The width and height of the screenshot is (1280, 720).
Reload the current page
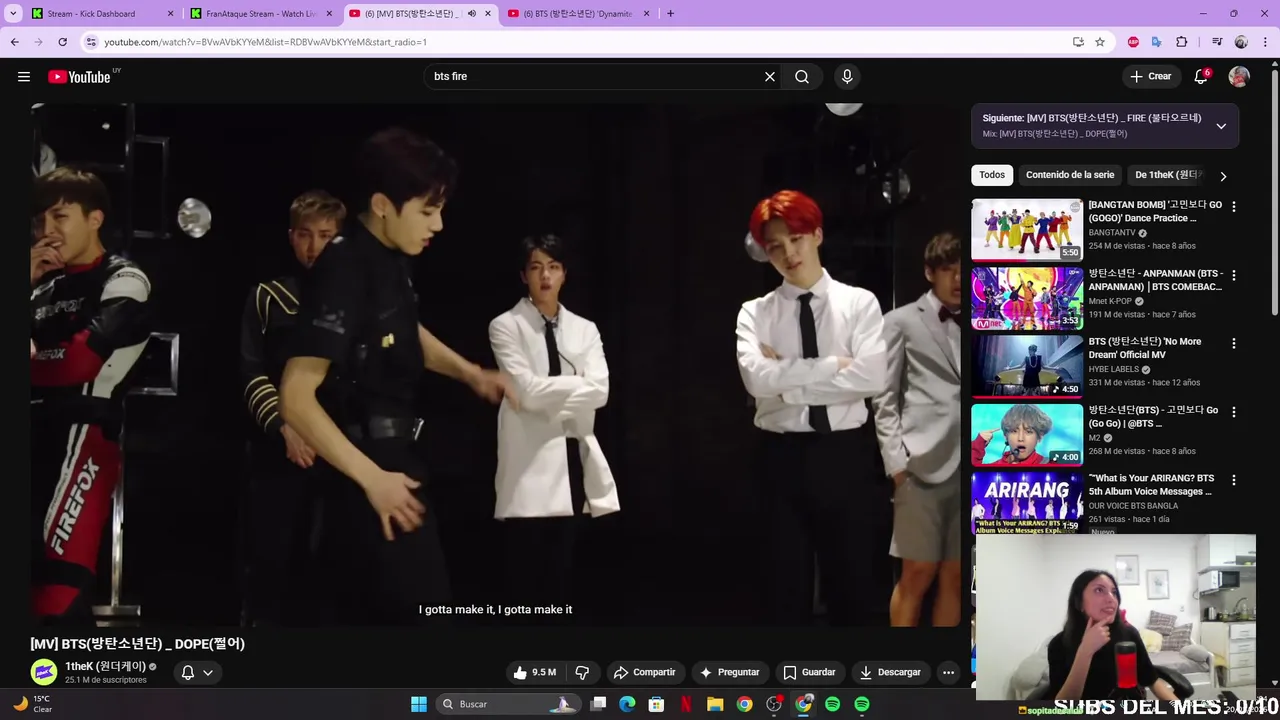pyautogui.click(x=62, y=42)
